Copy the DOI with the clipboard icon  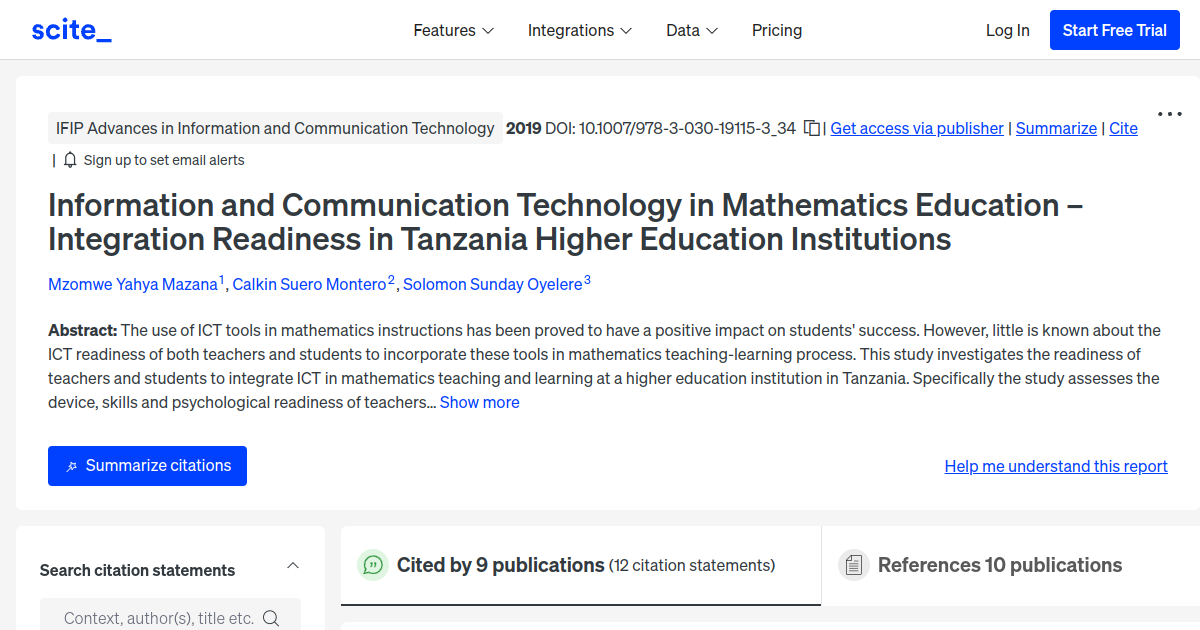point(812,128)
